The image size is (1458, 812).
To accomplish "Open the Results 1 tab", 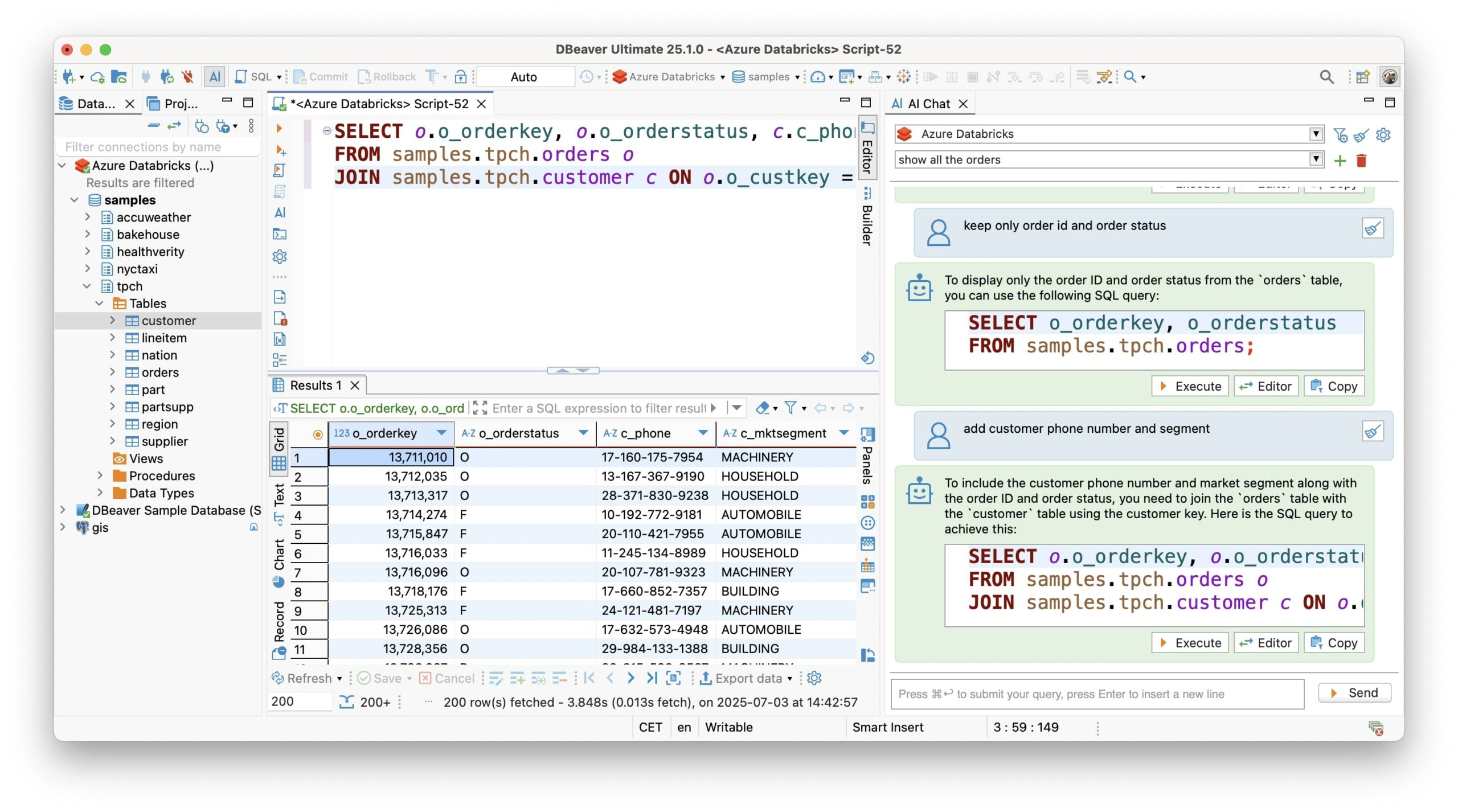I will (315, 385).
